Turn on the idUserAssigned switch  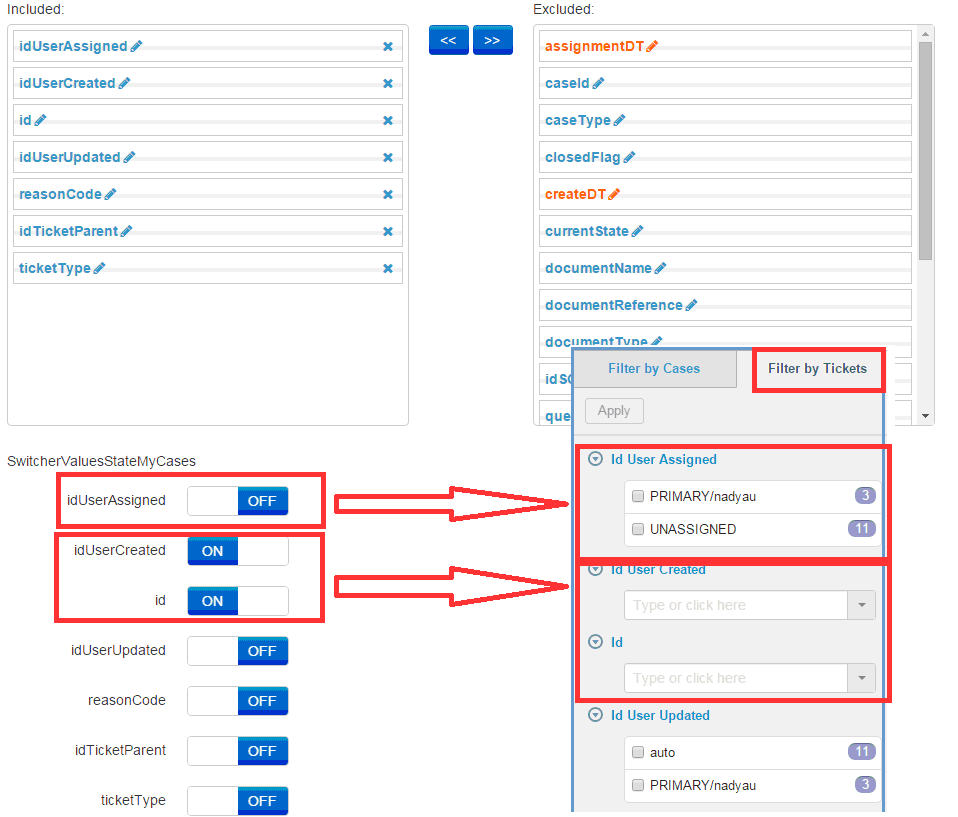pyautogui.click(x=237, y=500)
